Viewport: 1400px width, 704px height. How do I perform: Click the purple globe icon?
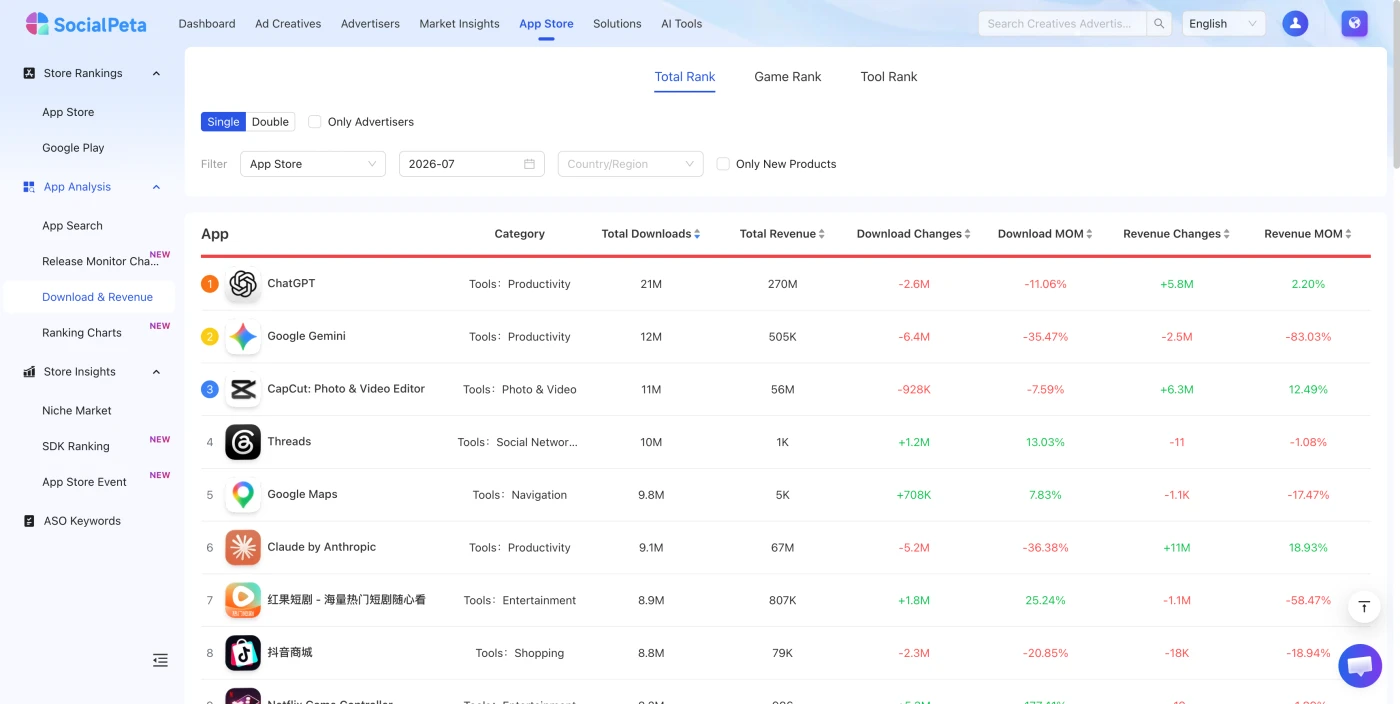click(x=1354, y=23)
